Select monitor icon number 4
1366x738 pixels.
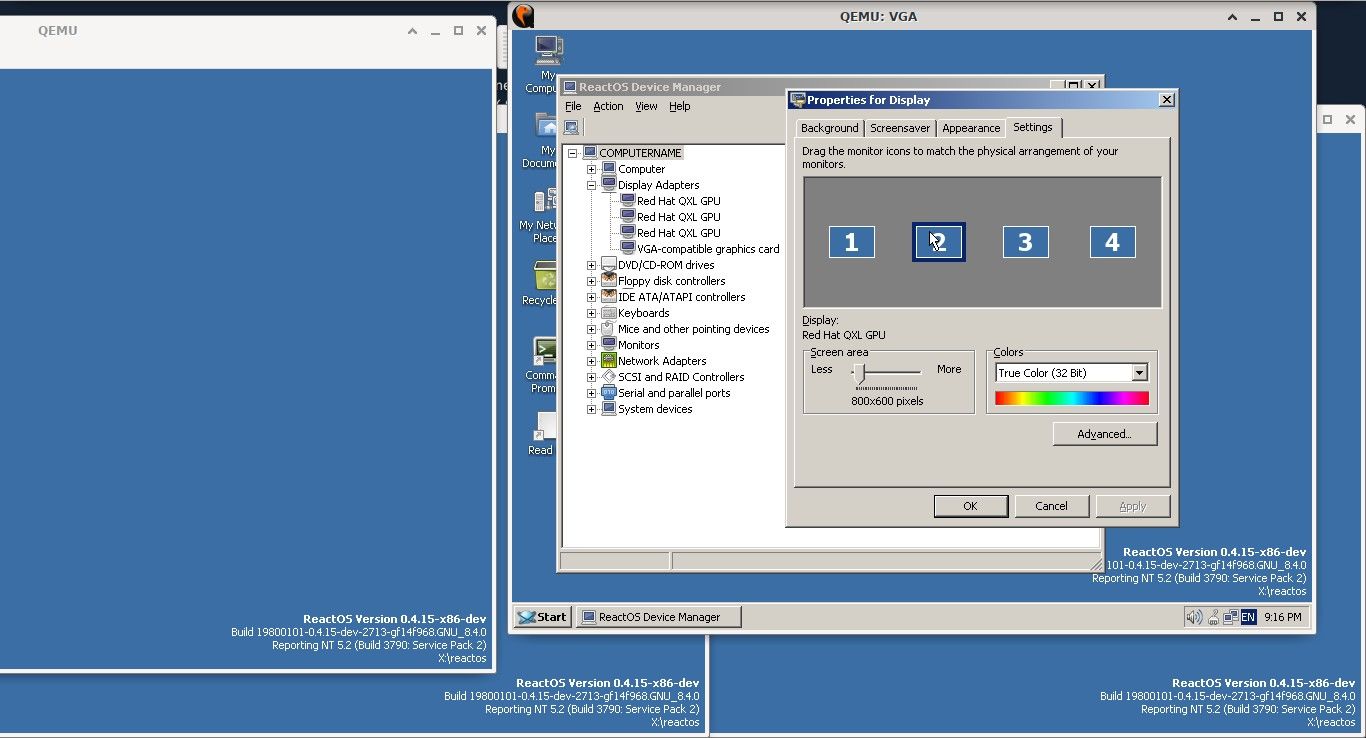(1112, 242)
